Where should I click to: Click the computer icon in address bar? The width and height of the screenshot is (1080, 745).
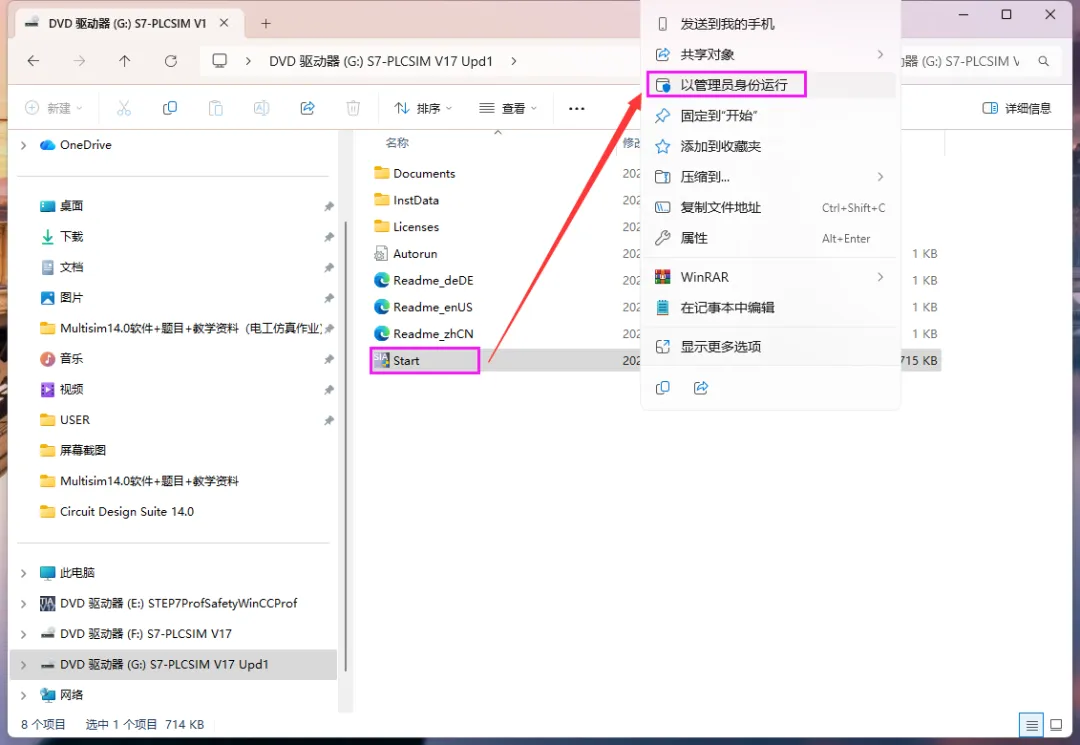[219, 61]
